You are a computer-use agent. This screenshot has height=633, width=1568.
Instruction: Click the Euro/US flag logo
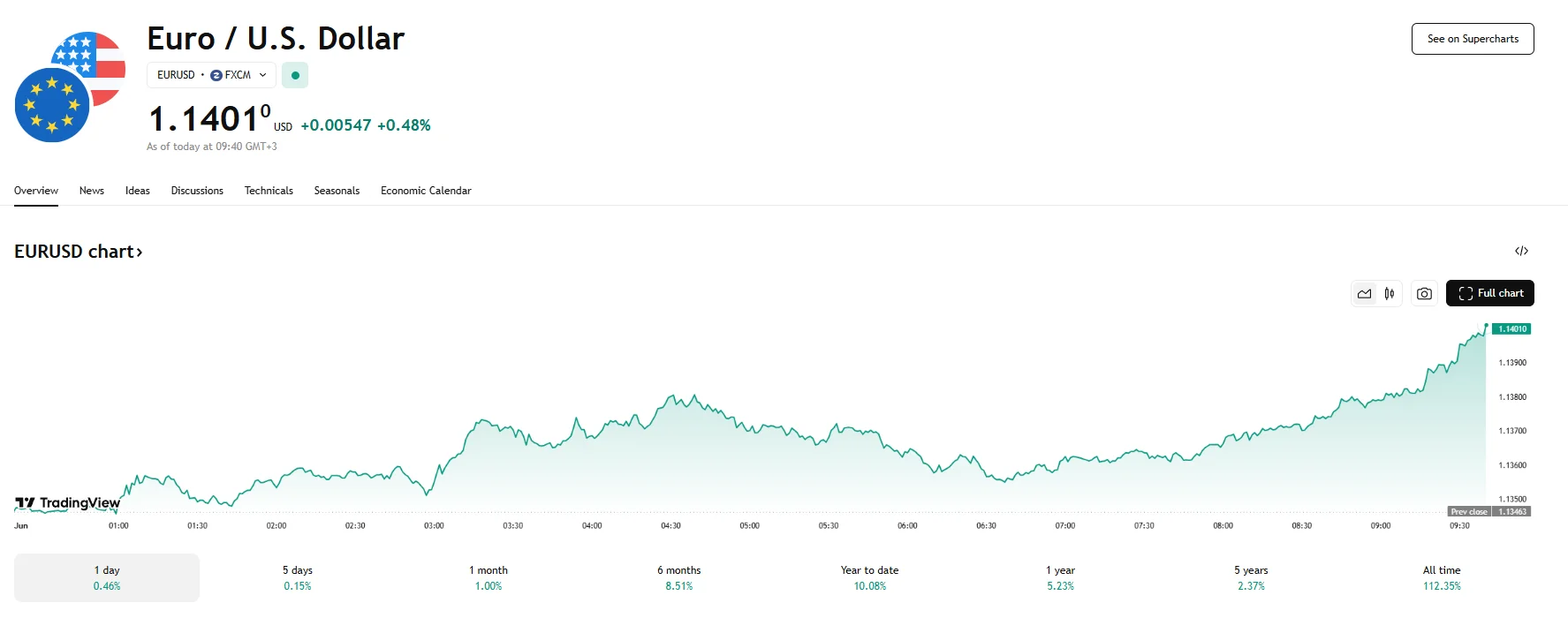70,87
